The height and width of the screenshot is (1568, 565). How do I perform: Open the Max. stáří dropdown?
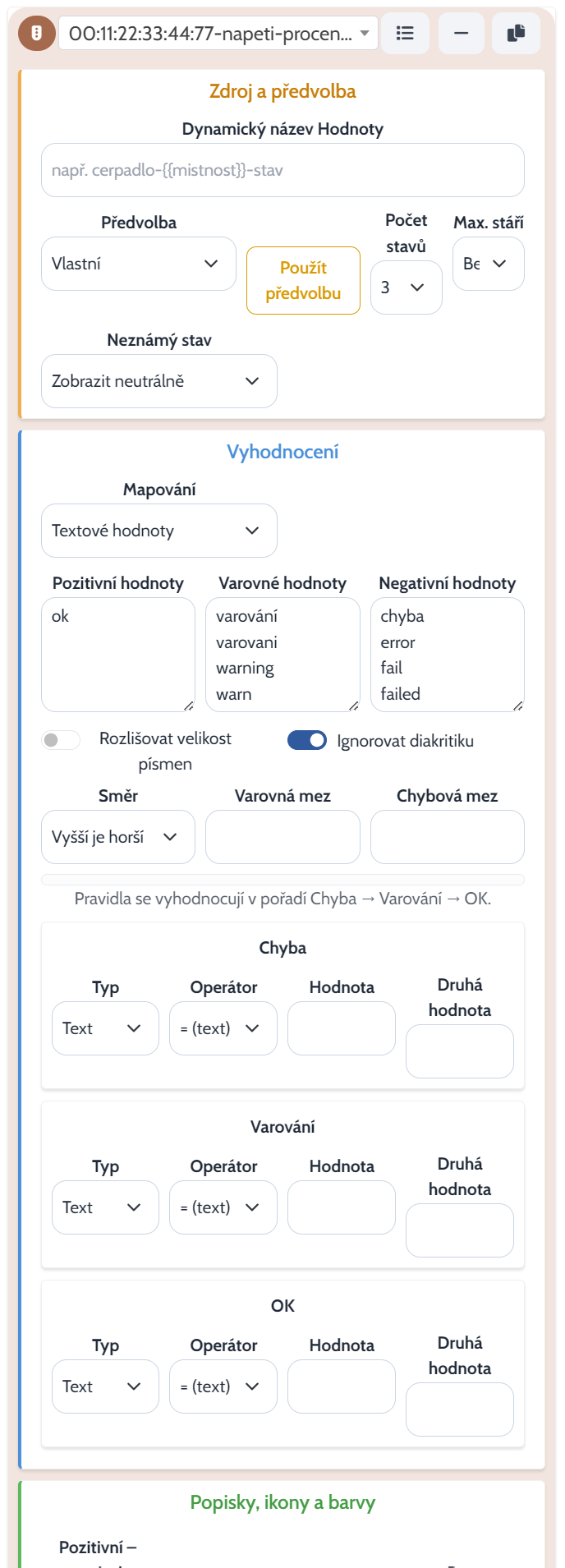pyautogui.click(x=489, y=264)
